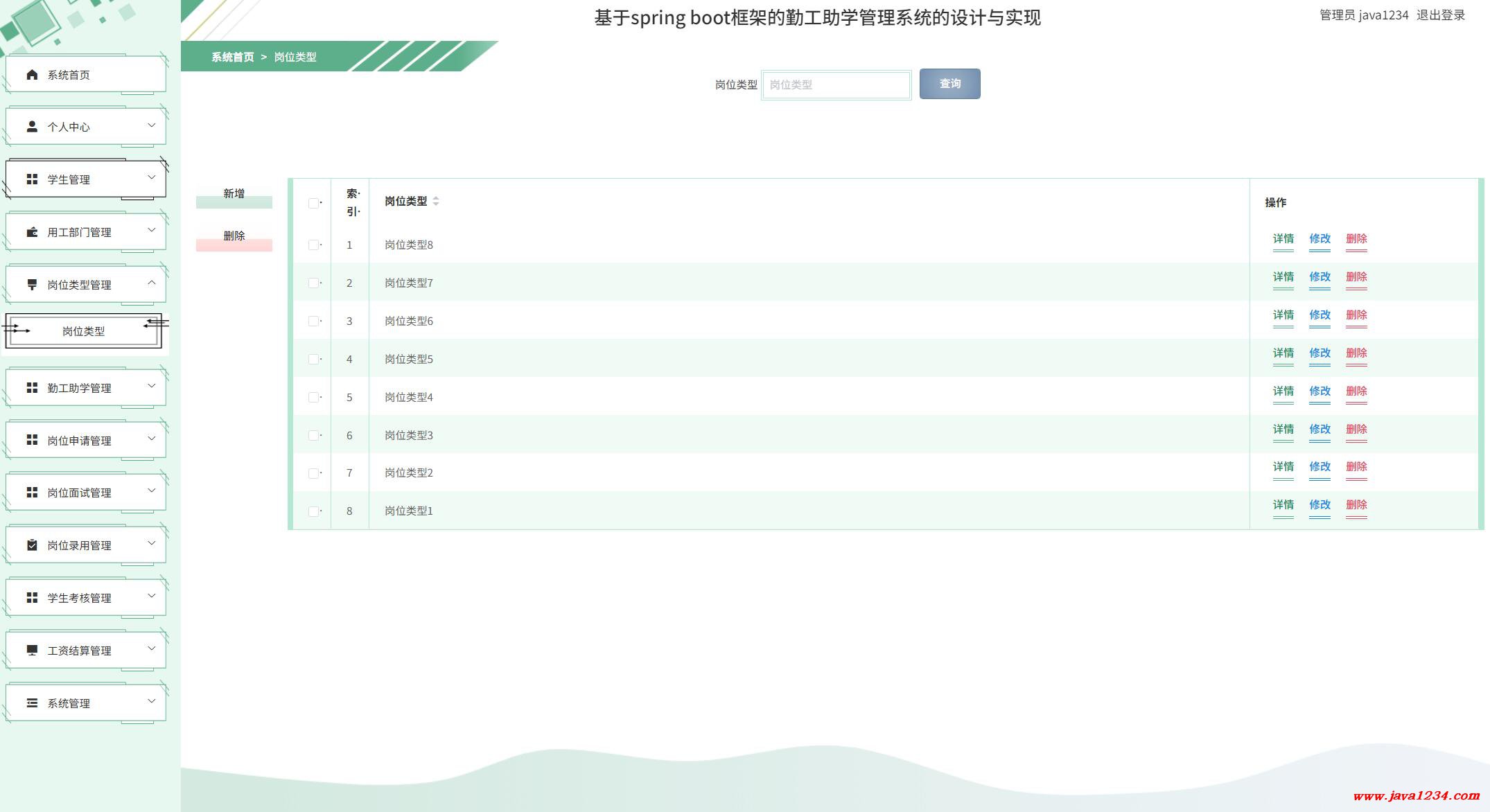The width and height of the screenshot is (1490, 812).
Task: Open the 岗位类型 submenu item
Action: click(x=84, y=332)
